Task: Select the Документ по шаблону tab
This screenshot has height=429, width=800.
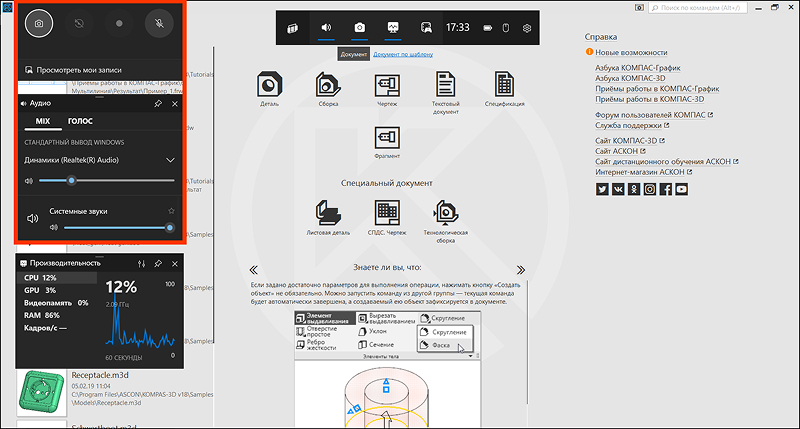Action: [403, 54]
